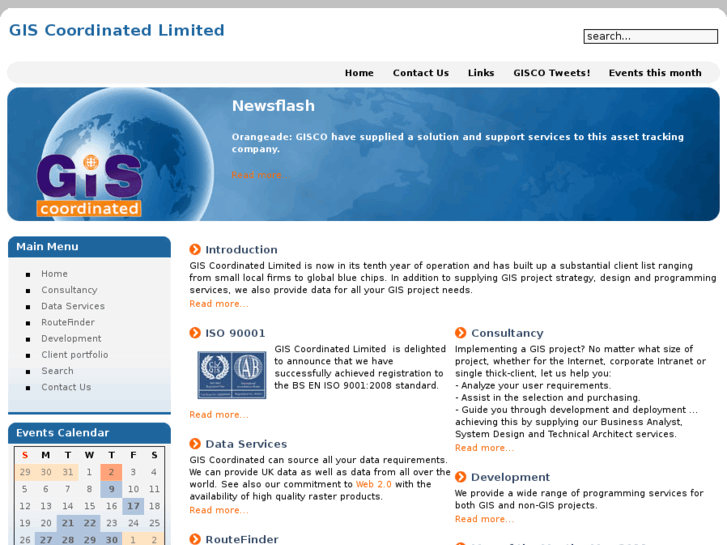Select Consultancy in the Main Menu sidebar
Screen dimensions: 727x545
pos(69,290)
